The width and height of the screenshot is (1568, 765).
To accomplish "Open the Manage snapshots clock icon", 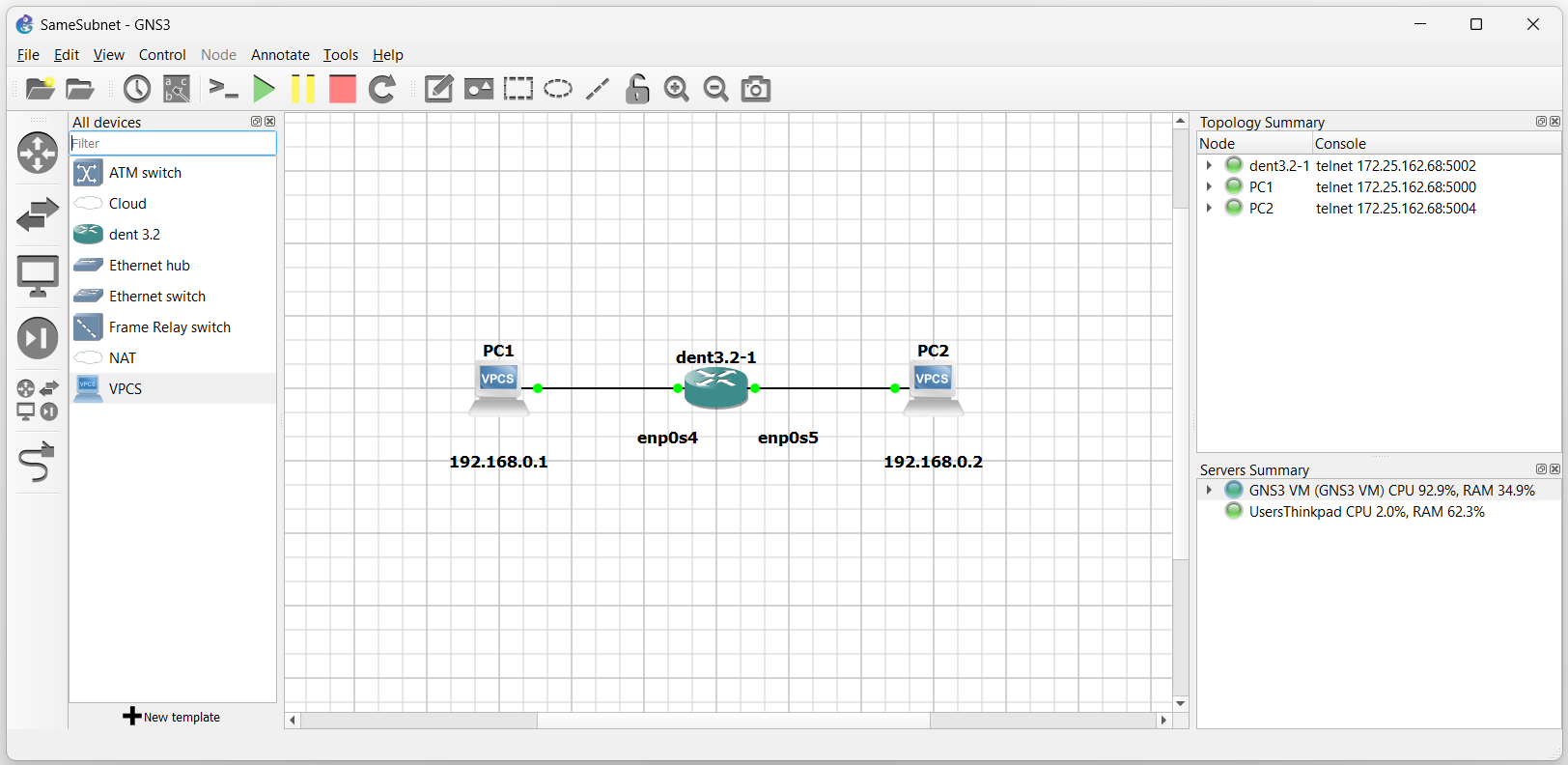I will click(x=137, y=89).
